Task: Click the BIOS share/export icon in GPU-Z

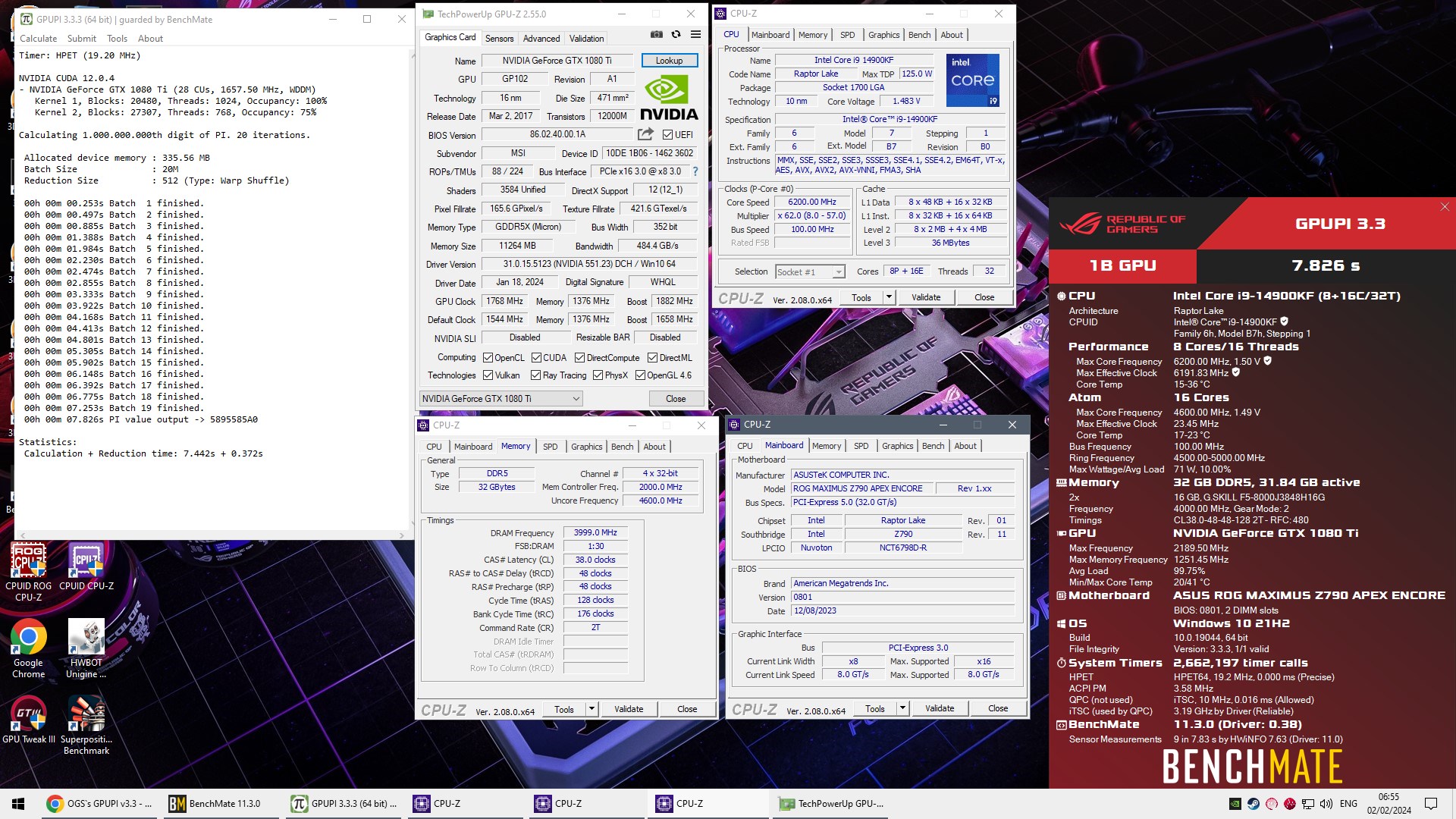Action: click(x=645, y=134)
